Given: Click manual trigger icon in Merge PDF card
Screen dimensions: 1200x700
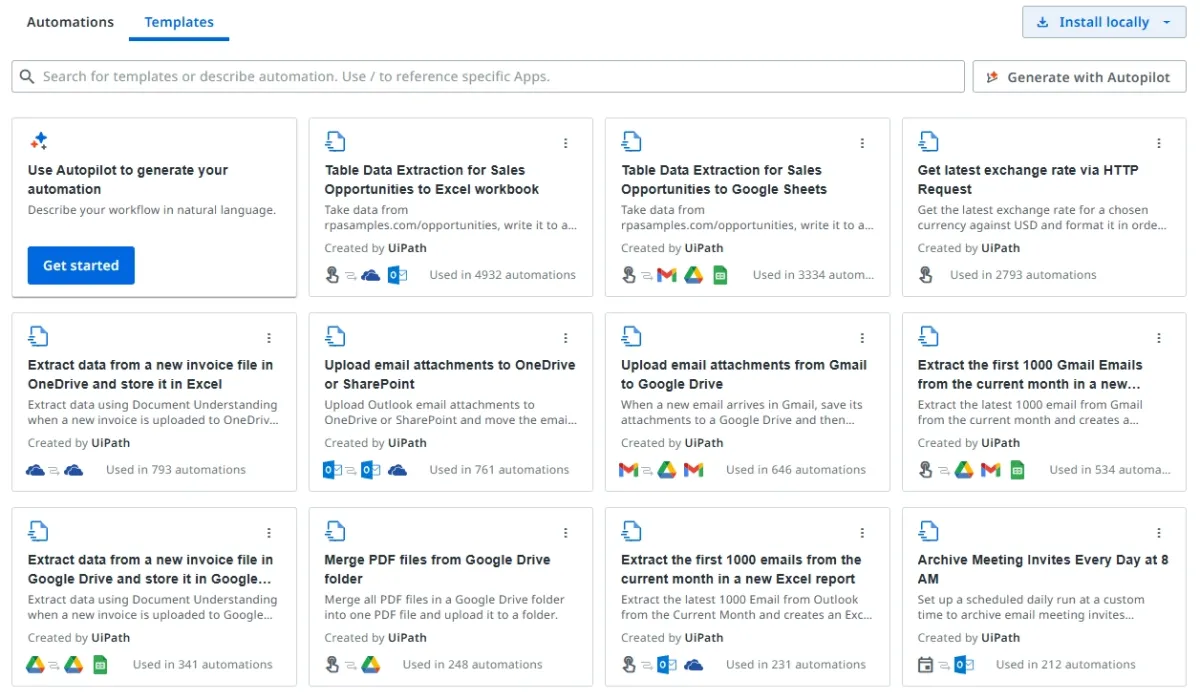Looking at the screenshot, I should coord(333,665).
